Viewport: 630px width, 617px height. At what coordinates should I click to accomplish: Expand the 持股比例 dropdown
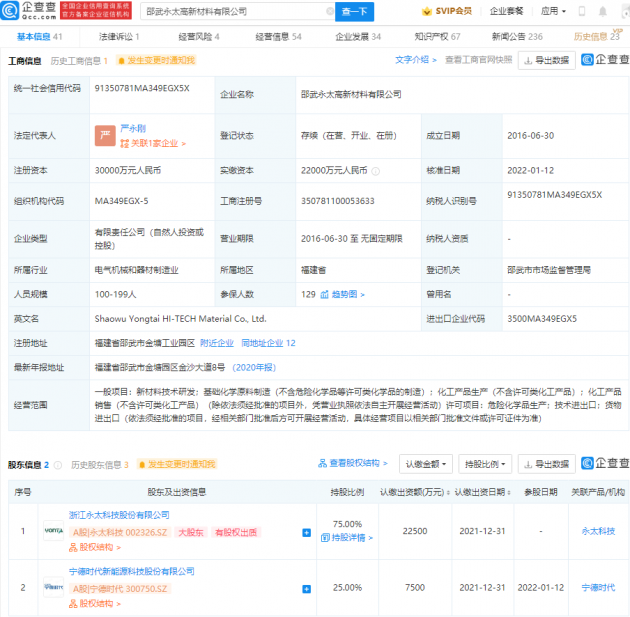(485, 464)
